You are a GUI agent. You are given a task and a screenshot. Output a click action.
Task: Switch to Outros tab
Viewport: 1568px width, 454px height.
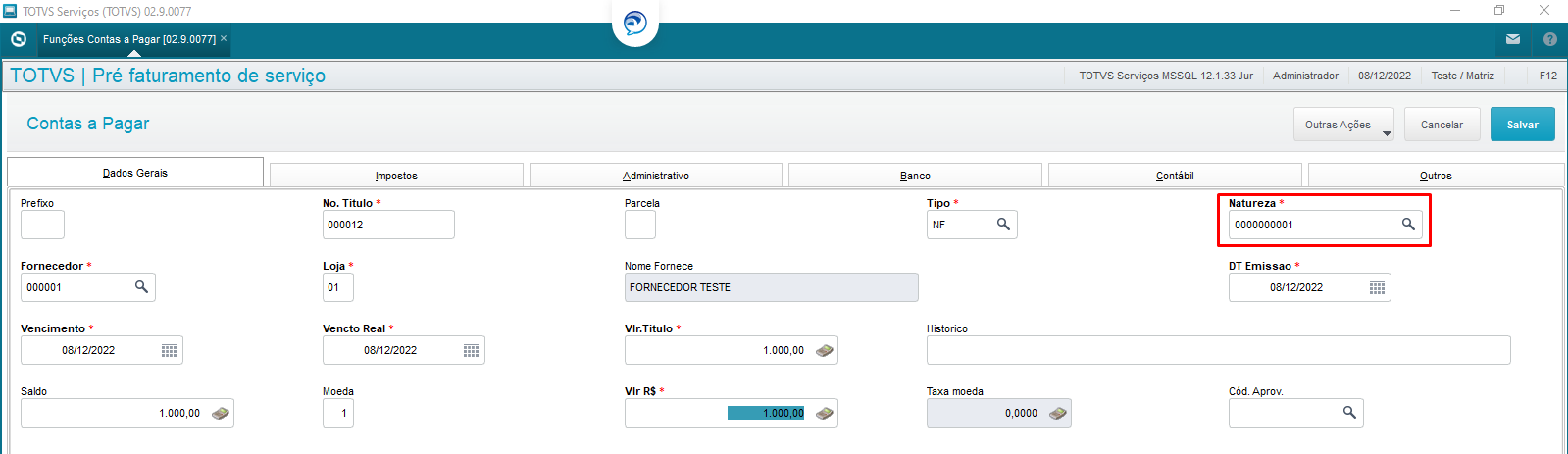(1436, 176)
